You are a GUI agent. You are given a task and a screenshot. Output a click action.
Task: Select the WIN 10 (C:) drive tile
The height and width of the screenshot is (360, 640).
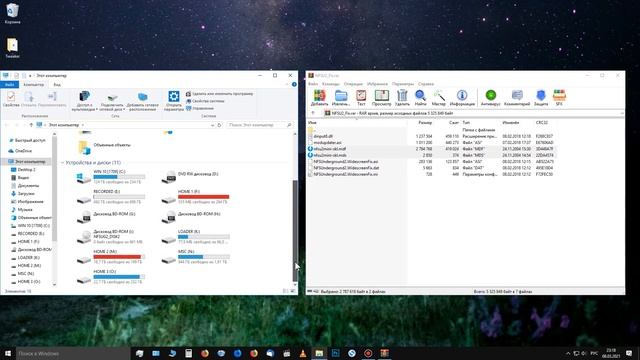click(x=110, y=177)
